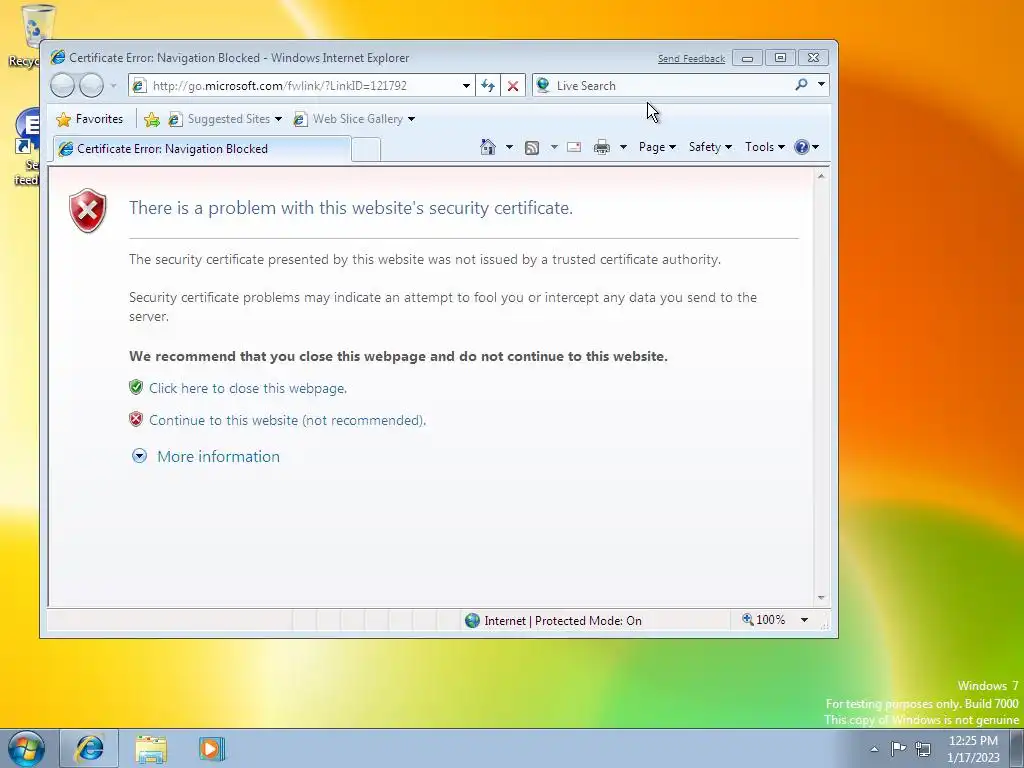Viewport: 1024px width, 768px height.
Task: Click the Show desktop button
Action: 1016,748
